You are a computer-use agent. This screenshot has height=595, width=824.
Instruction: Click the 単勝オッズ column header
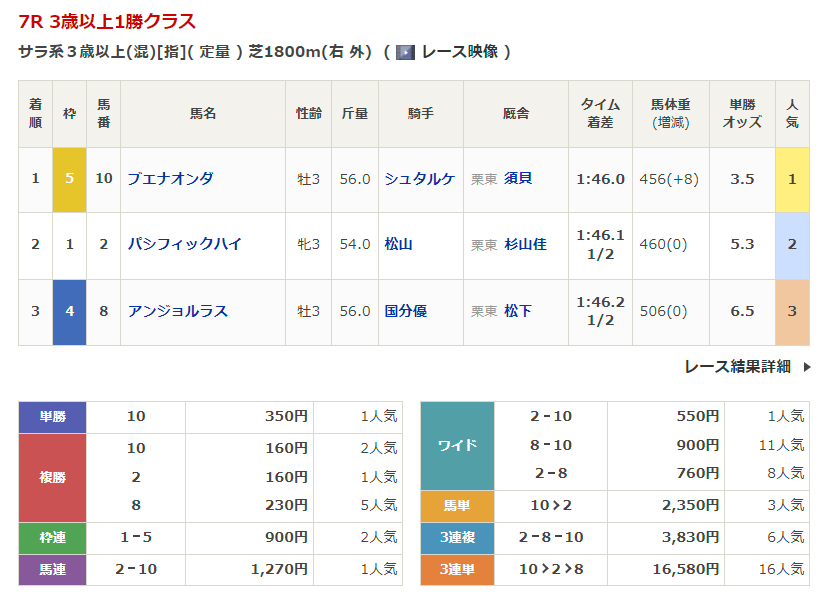(x=742, y=113)
